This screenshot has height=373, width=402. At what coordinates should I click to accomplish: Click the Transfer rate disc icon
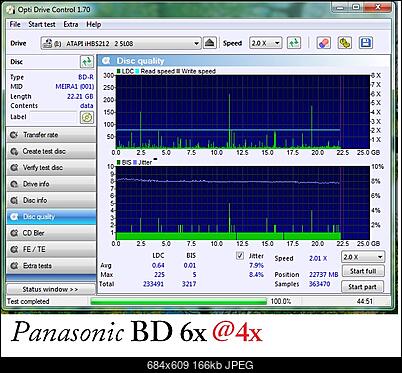(14, 135)
